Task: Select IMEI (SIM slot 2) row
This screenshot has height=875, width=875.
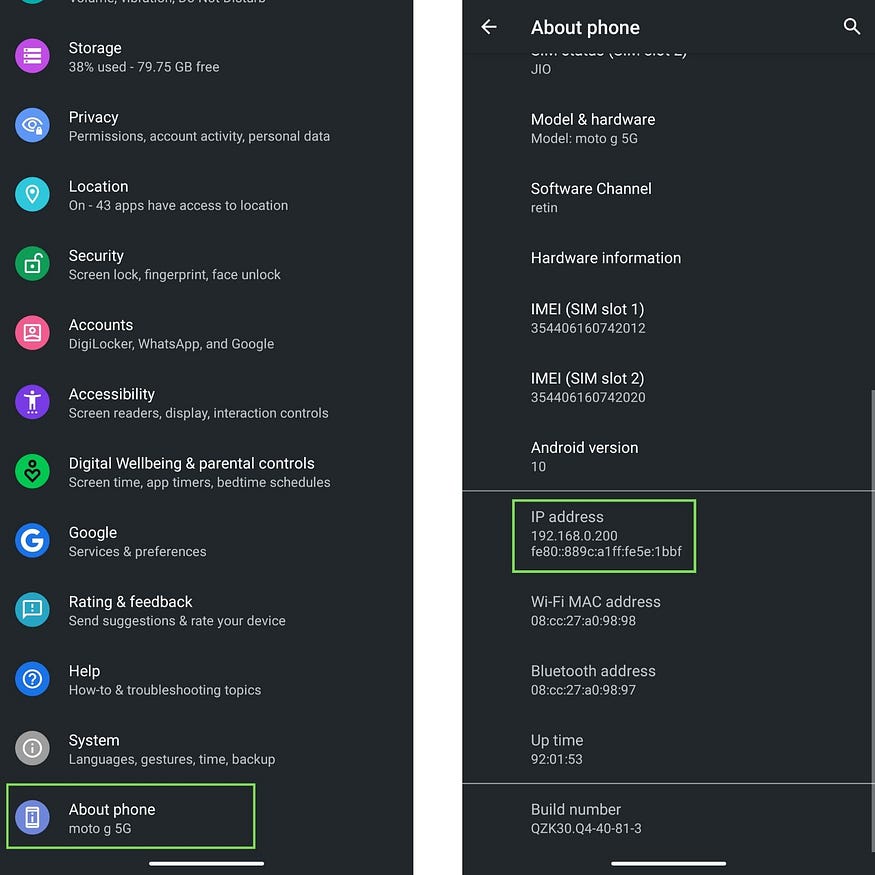Action: [669, 387]
